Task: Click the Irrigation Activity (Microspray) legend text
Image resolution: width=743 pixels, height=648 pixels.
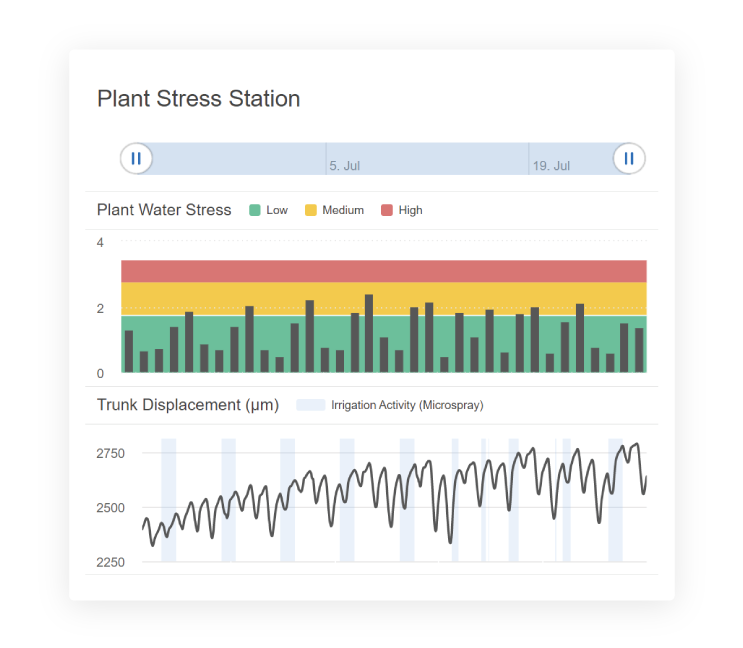Action: pyautogui.click(x=407, y=405)
